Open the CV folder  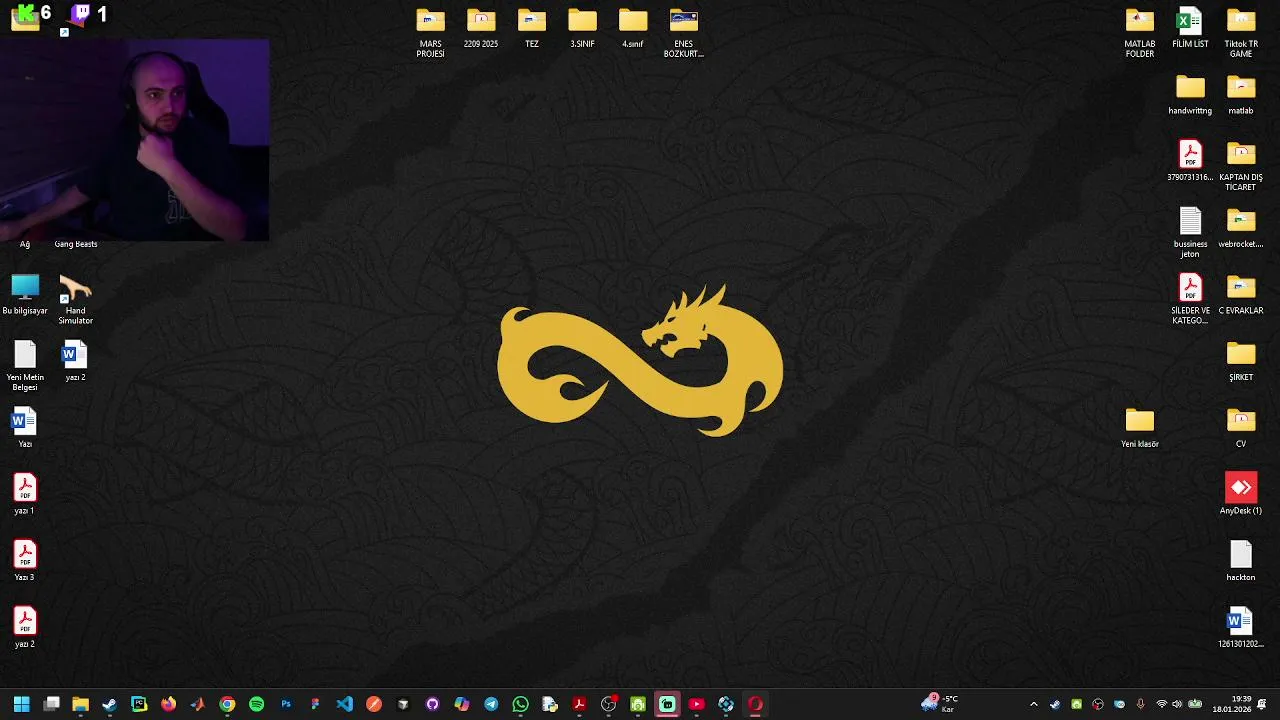tap(1241, 429)
